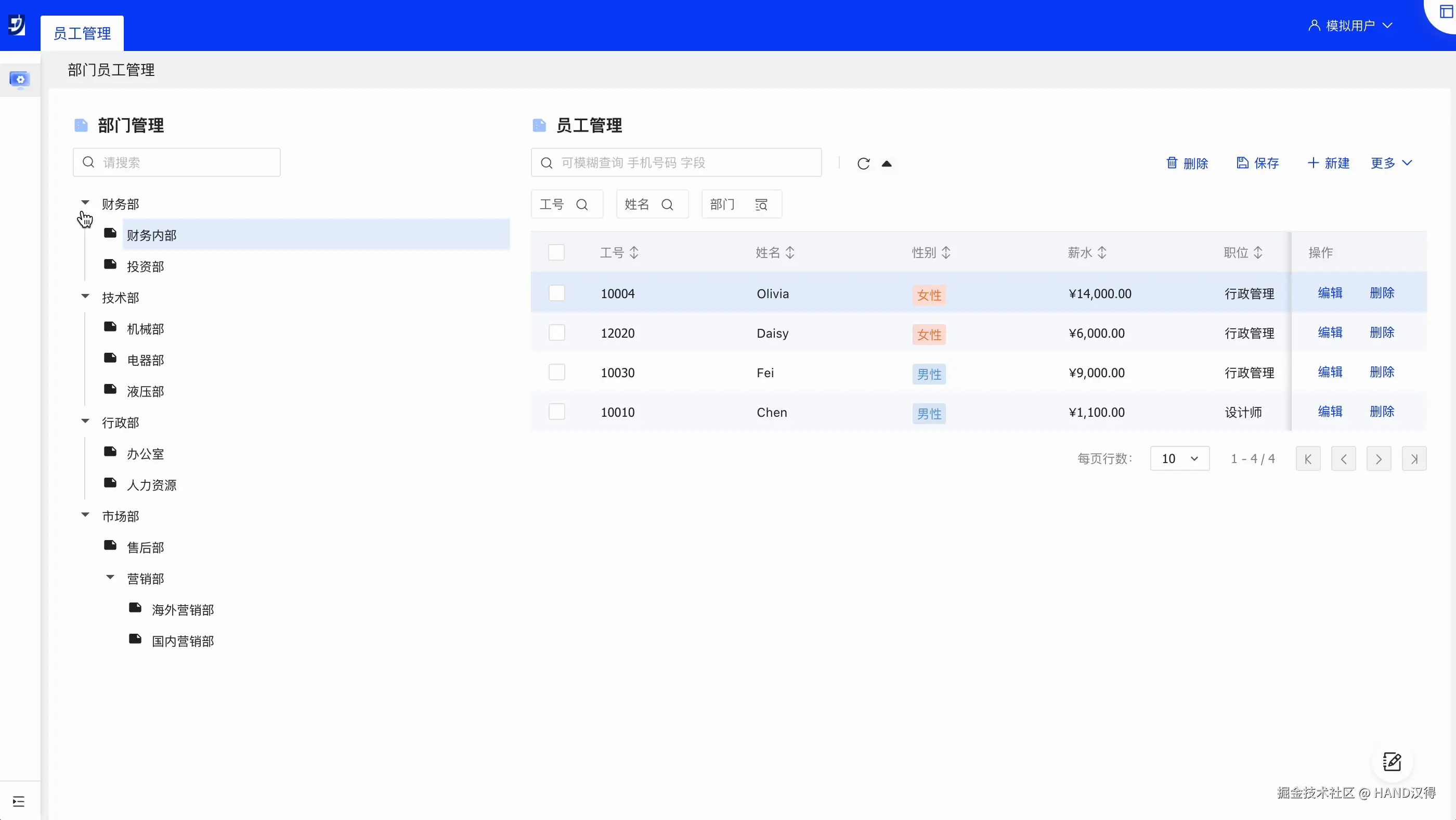Select checkbox for employee Olivia
The image size is (1456, 820).
click(557, 293)
